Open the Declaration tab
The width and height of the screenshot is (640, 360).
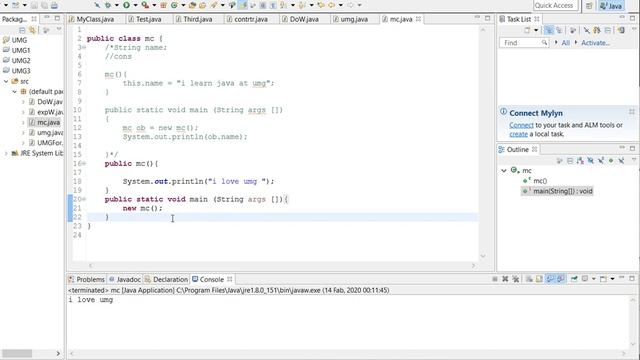pos(166,279)
